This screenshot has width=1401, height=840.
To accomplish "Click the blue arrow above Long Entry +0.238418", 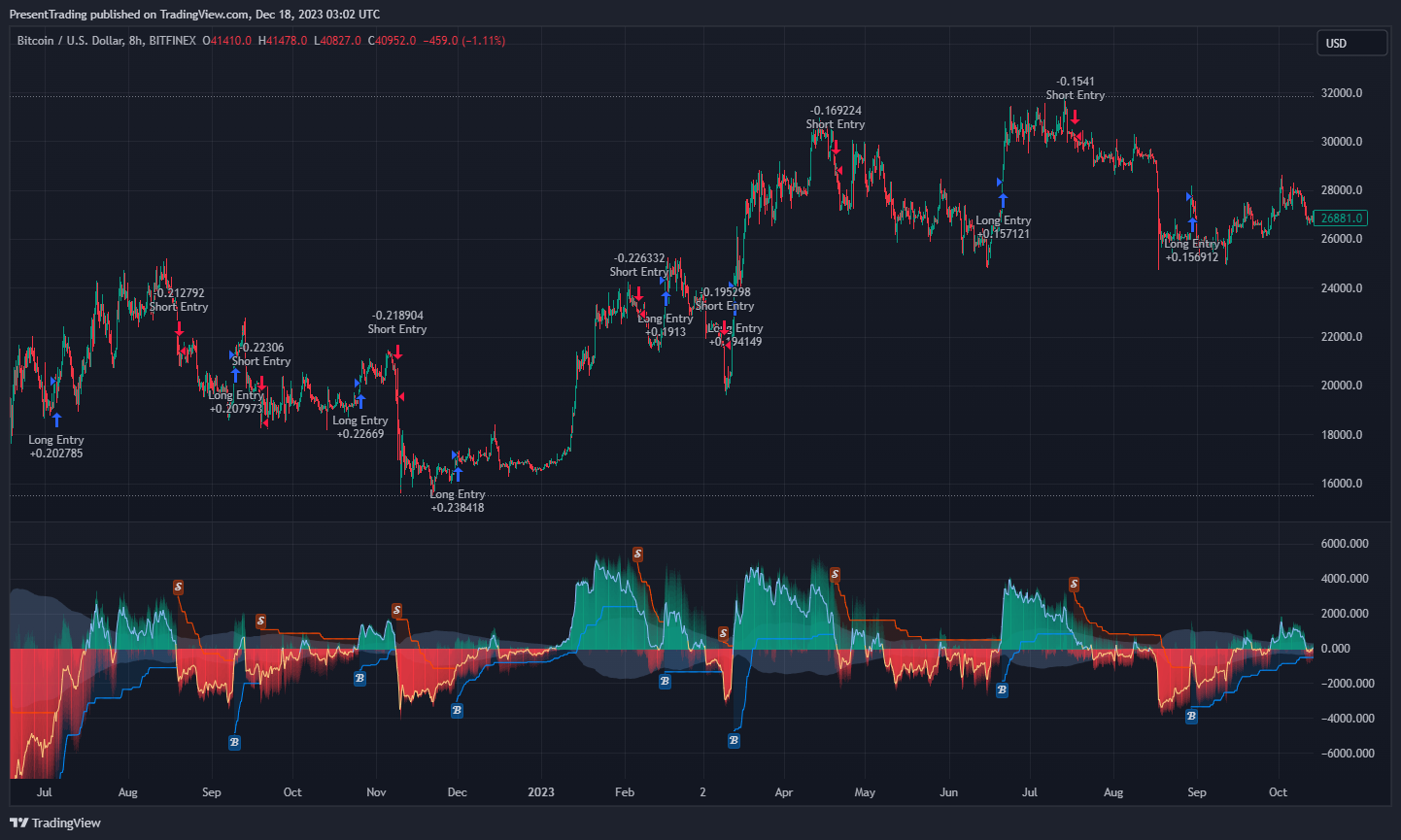I will [458, 475].
